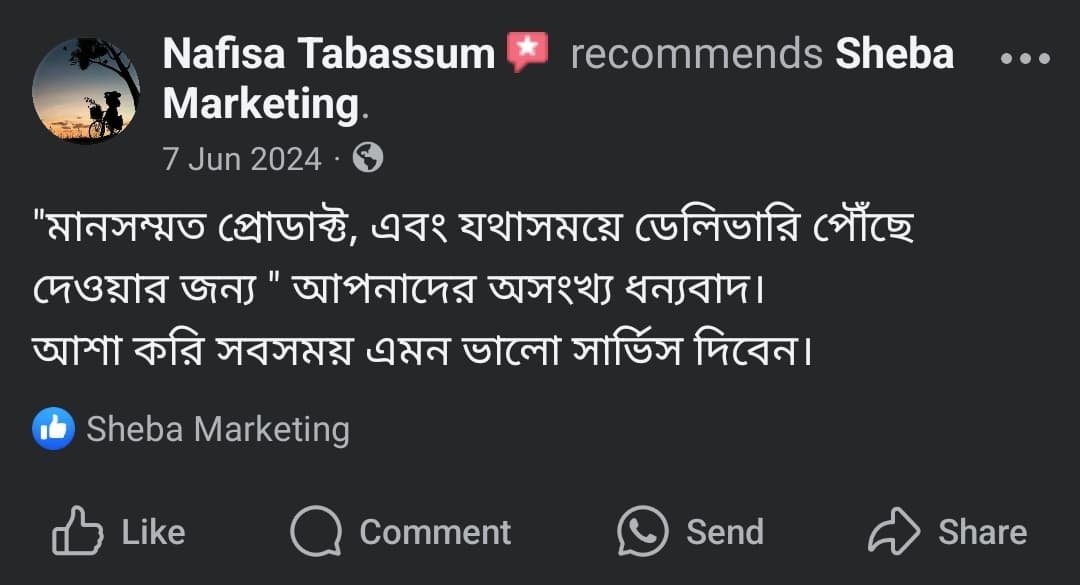Click the outlined thumbs-up Like icon

tap(78, 531)
